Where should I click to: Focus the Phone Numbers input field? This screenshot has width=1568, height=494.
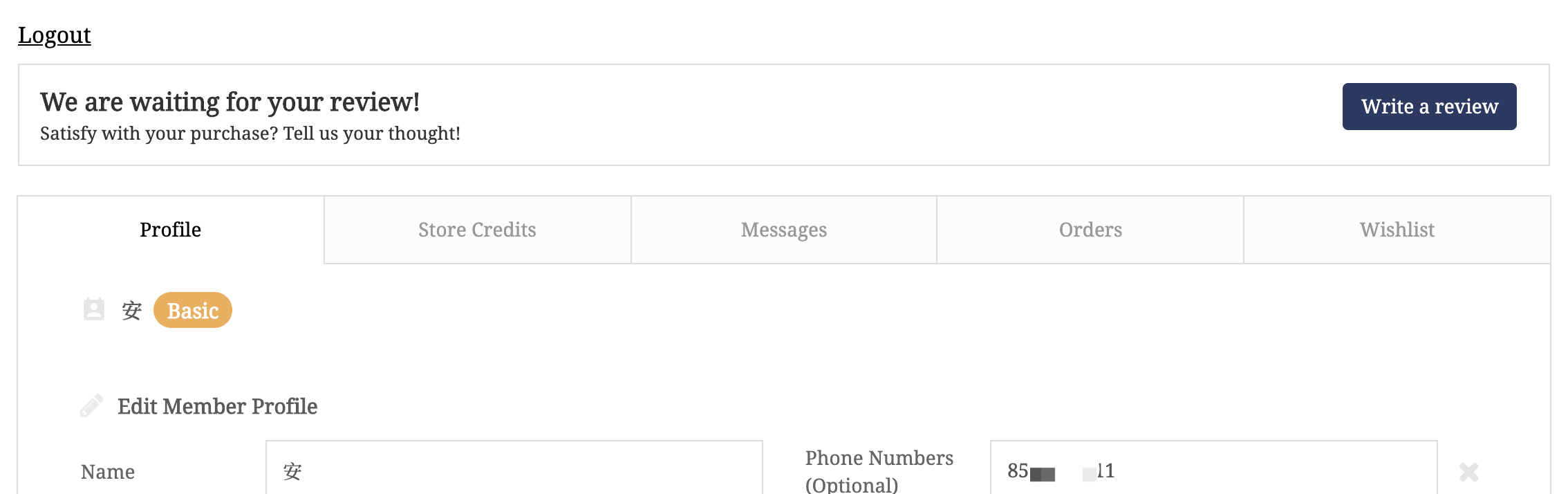pyautogui.click(x=1214, y=468)
